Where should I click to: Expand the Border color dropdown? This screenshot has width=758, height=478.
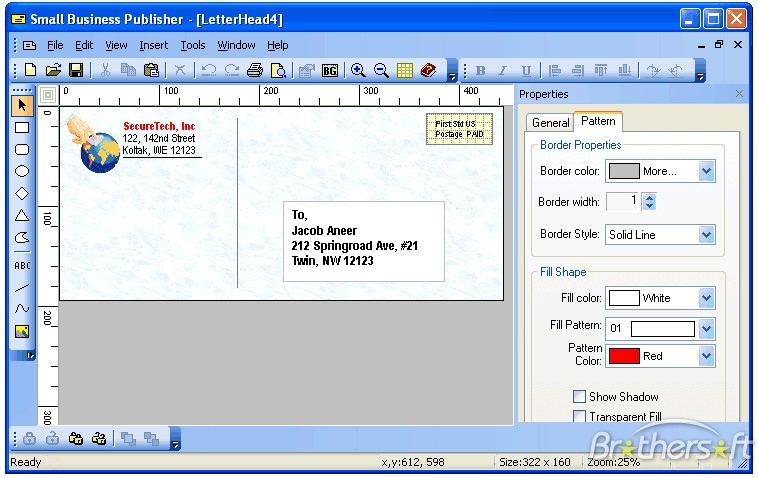pyautogui.click(x=706, y=171)
